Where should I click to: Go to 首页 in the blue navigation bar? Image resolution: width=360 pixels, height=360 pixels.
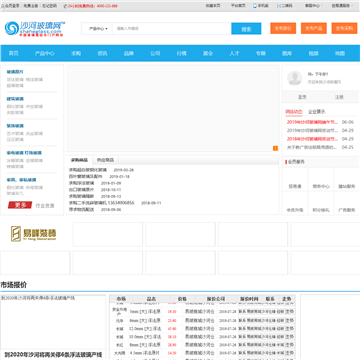[13, 53]
